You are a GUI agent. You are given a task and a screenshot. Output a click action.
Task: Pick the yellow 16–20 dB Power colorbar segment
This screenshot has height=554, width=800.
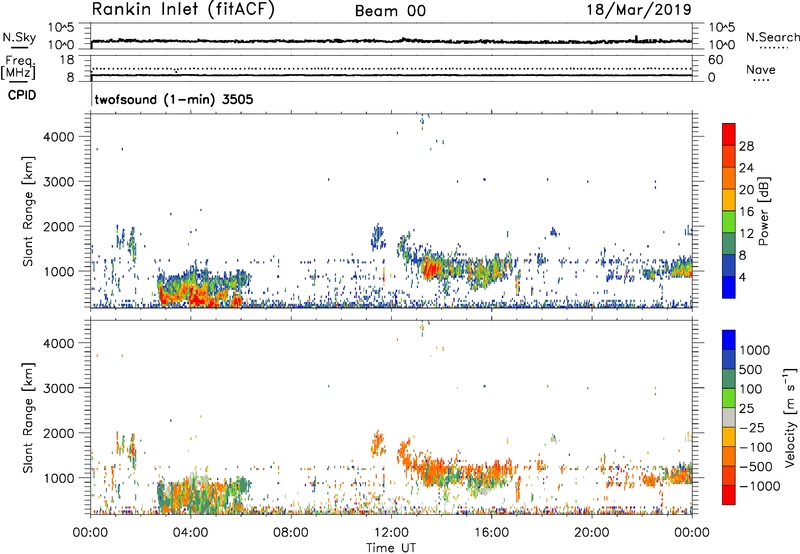click(x=729, y=200)
